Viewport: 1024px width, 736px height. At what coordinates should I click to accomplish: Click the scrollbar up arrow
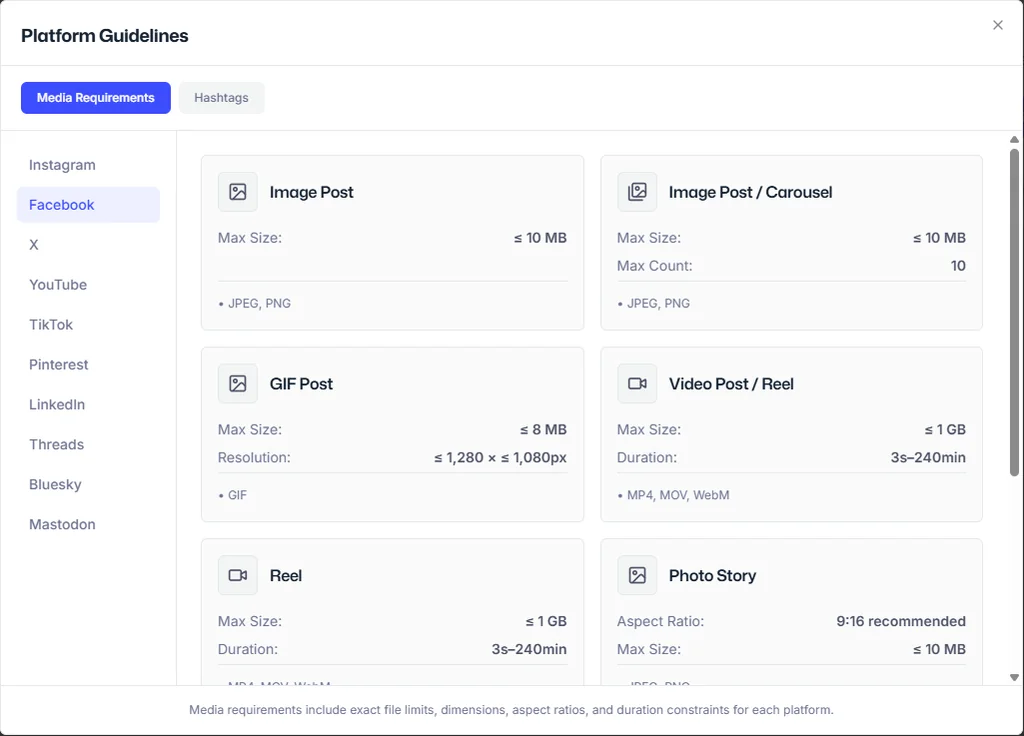point(1014,139)
